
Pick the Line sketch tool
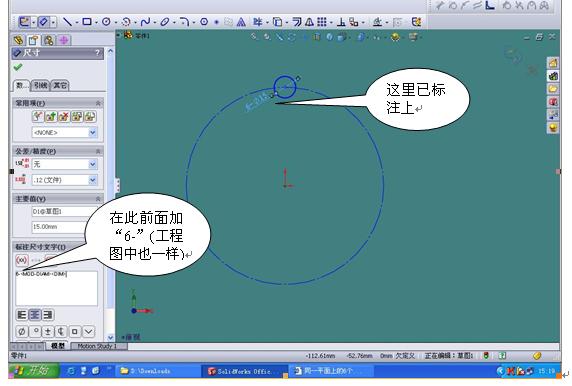point(67,22)
